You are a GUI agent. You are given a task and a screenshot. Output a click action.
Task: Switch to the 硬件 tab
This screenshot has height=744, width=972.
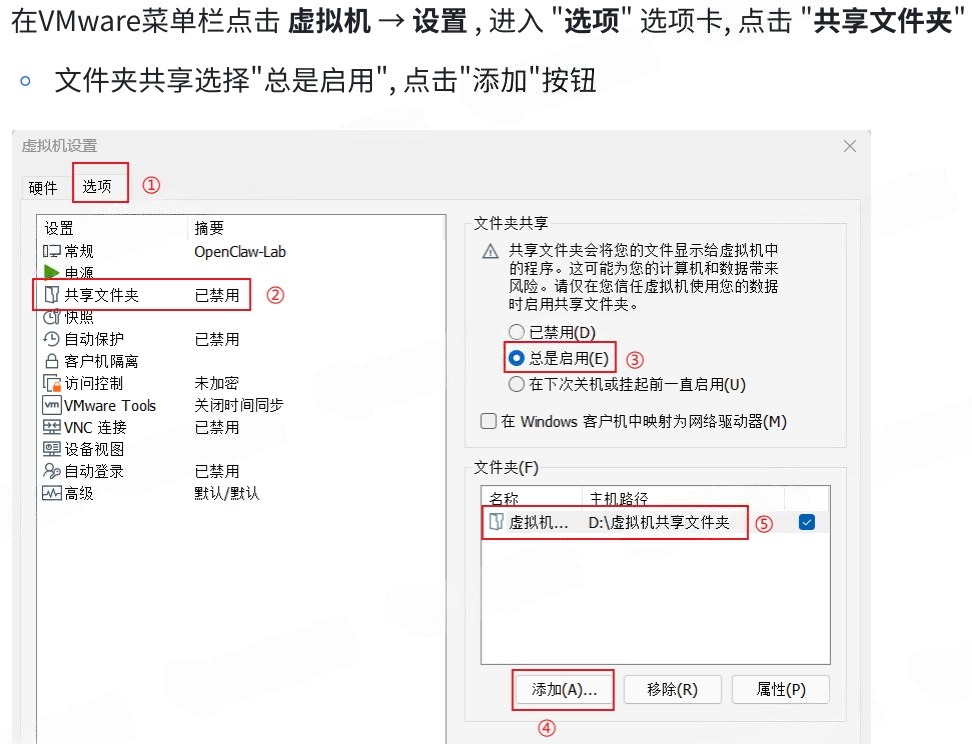click(x=43, y=187)
